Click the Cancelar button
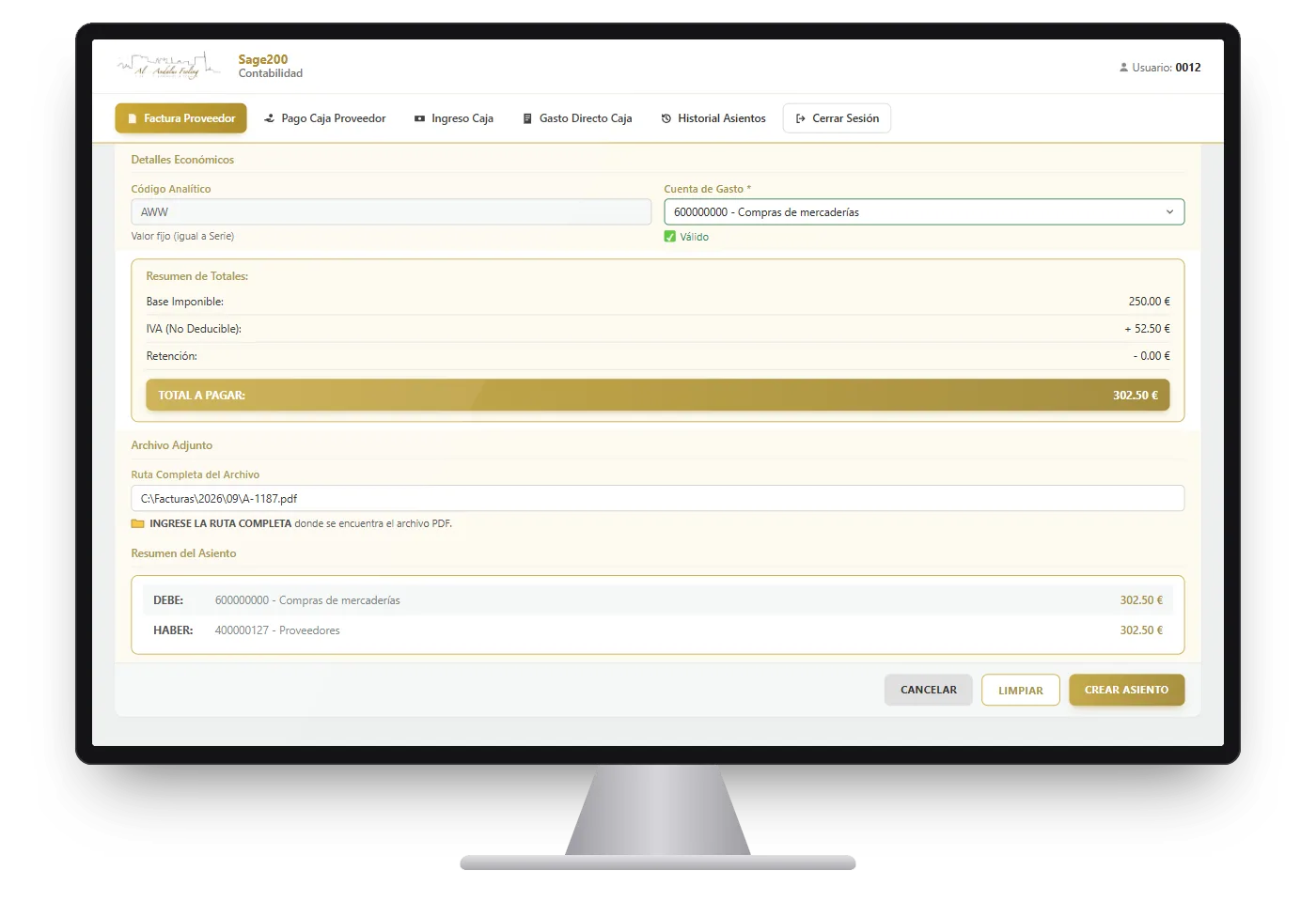Screen dimensions: 1316x902 point(929,690)
